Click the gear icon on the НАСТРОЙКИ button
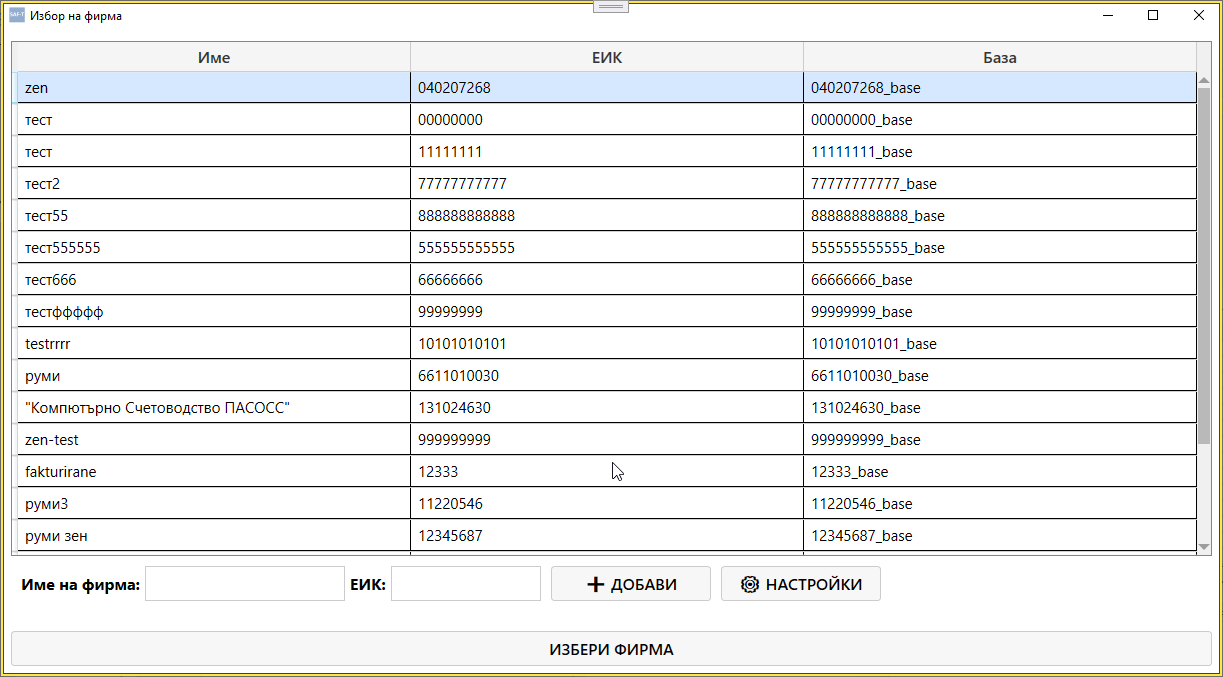1223x677 pixels. (x=750, y=584)
